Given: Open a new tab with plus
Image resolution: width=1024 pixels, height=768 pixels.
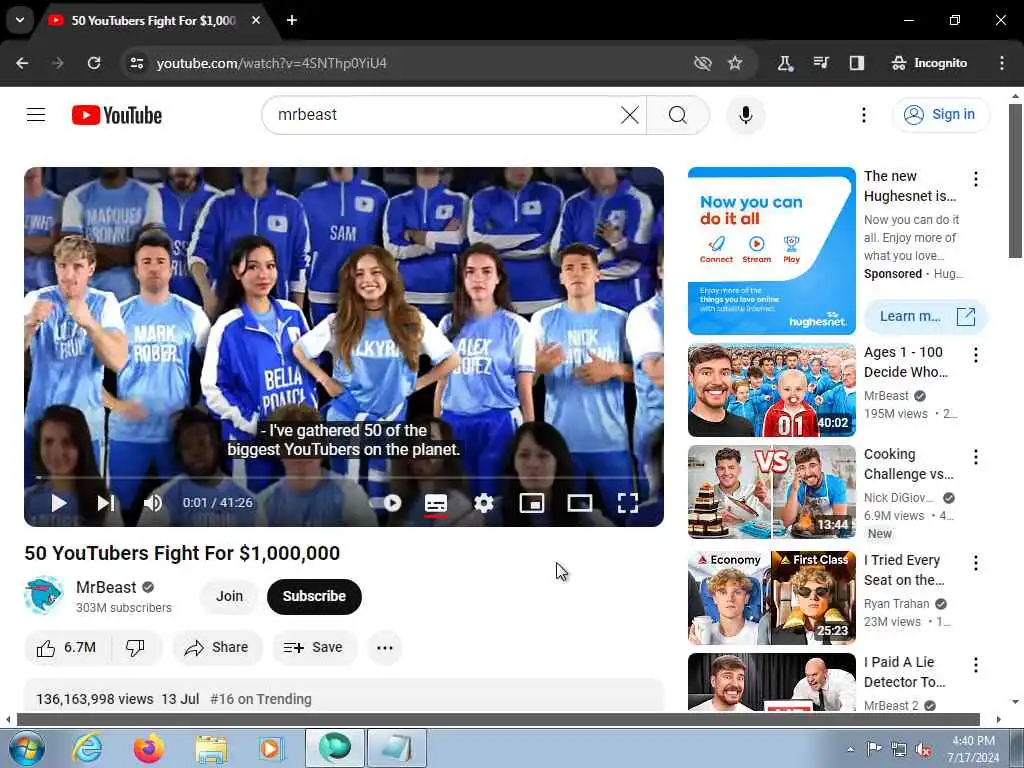Looking at the screenshot, I should (x=292, y=20).
